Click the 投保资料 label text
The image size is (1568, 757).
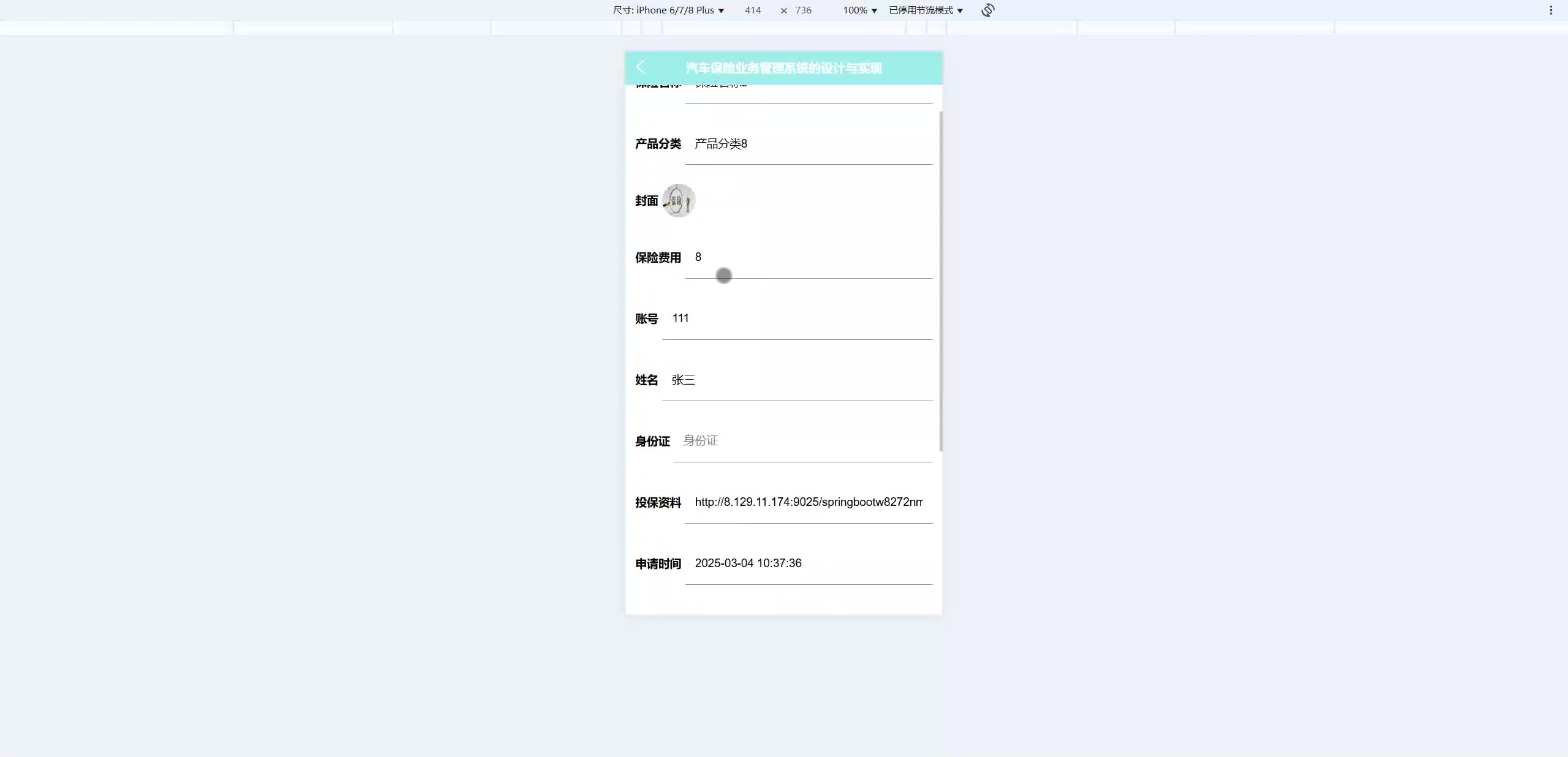click(658, 503)
